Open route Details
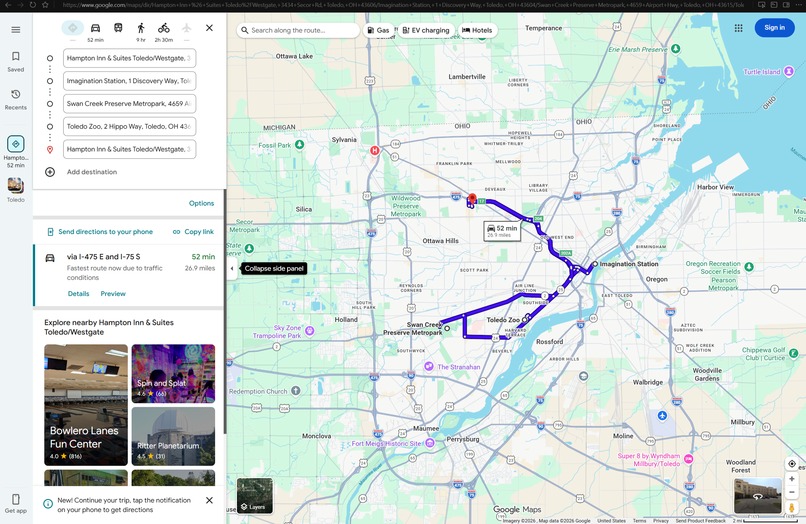Viewport: 806px width, 524px height. [78, 294]
